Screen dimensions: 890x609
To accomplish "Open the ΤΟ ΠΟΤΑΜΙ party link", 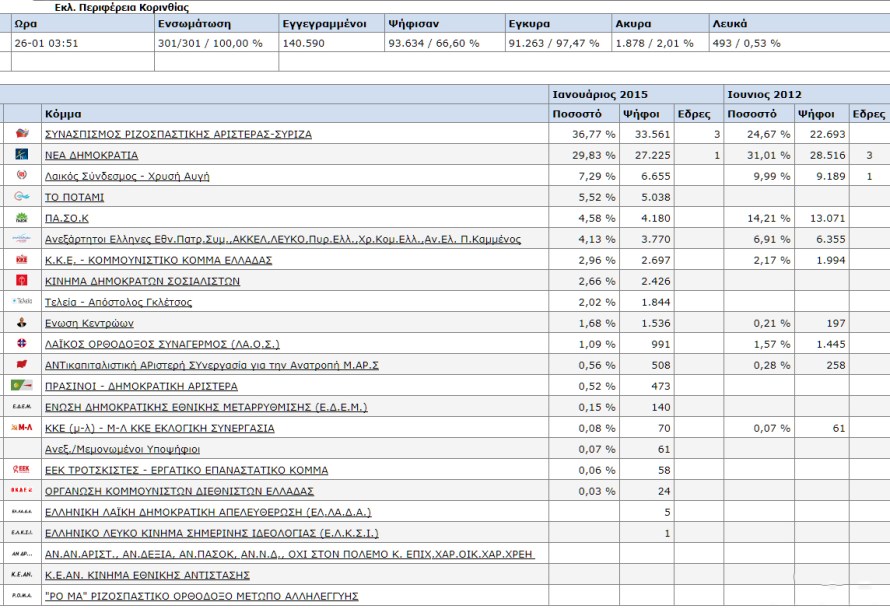I will point(75,197).
